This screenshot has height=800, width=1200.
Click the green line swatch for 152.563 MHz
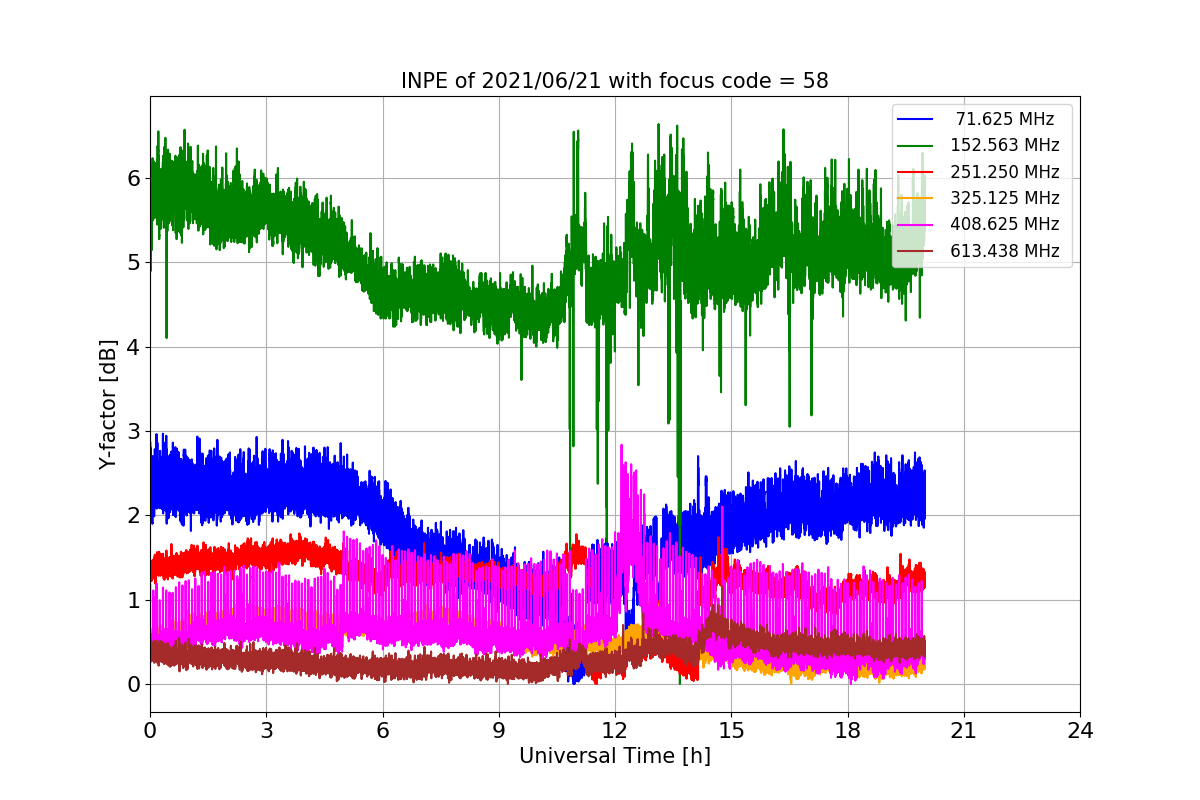tap(916, 145)
